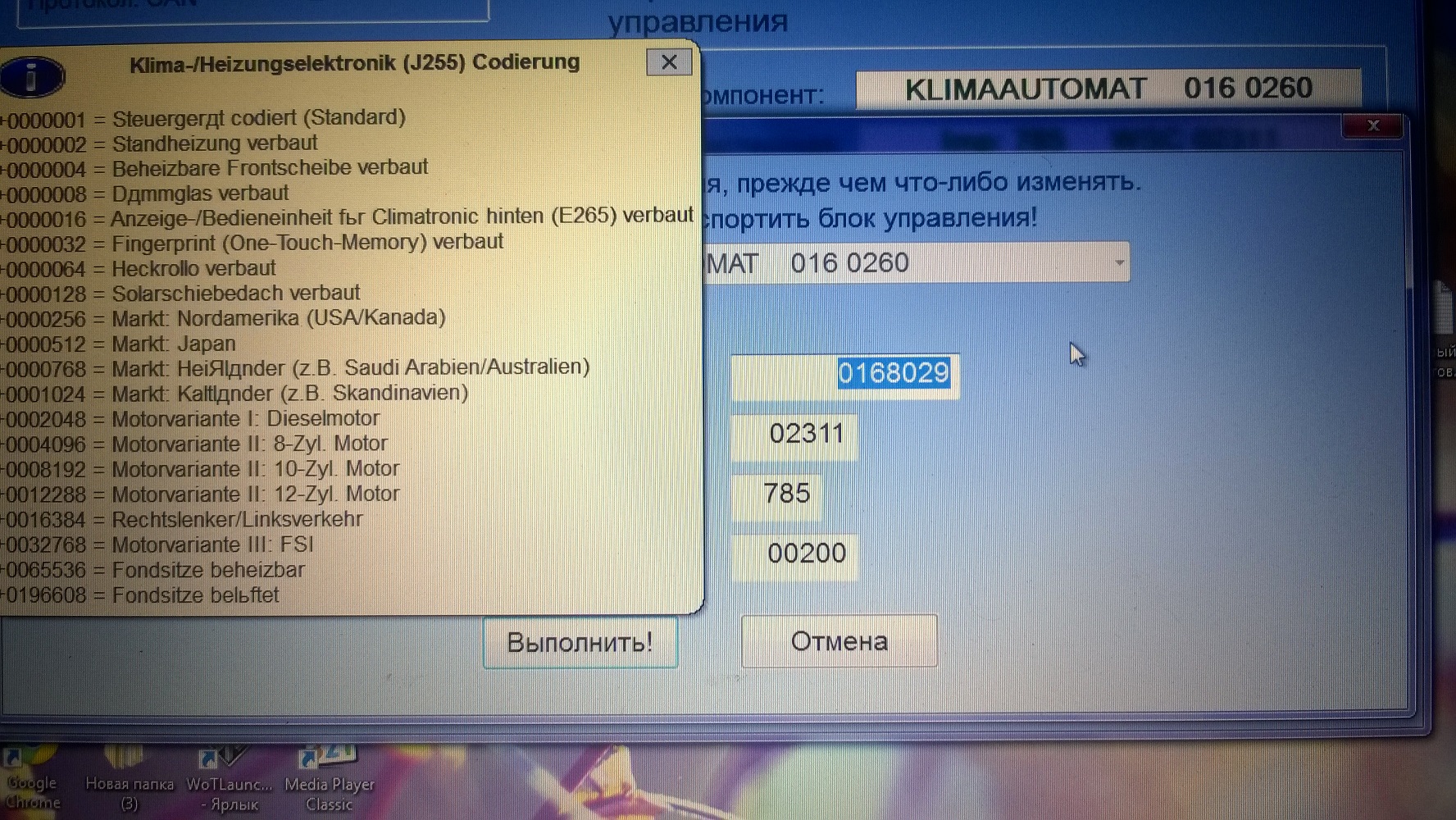Close the blue coding dialog window

point(1373,125)
